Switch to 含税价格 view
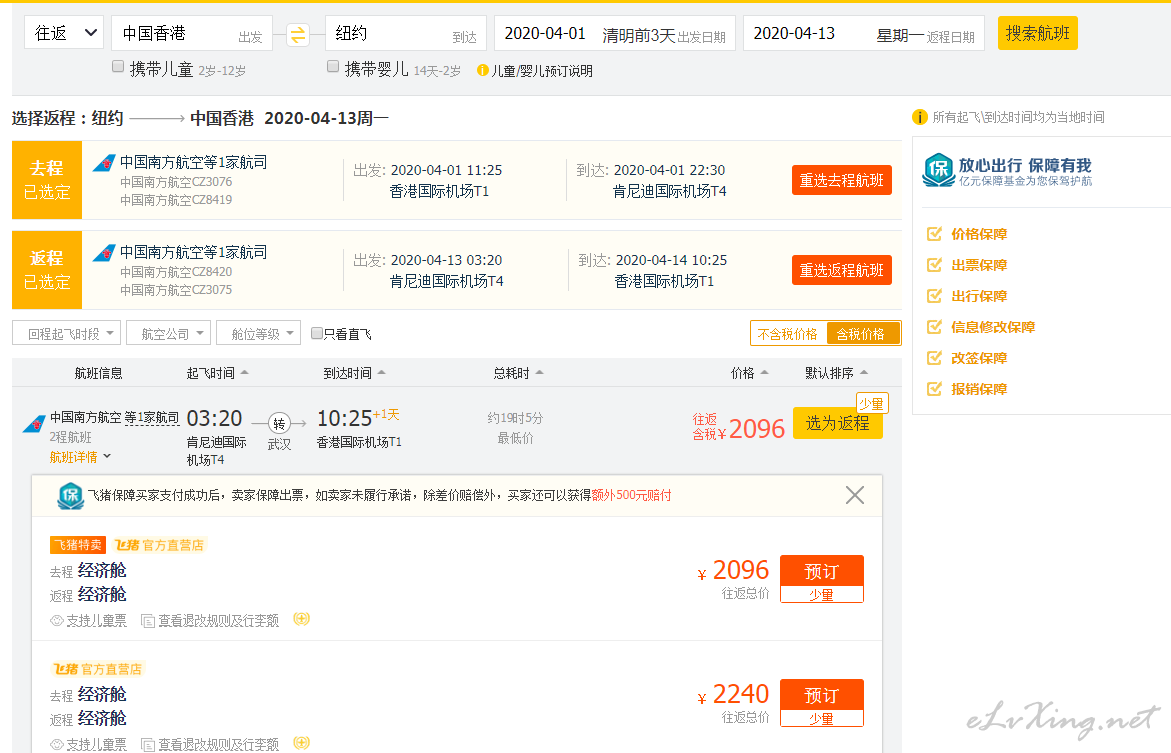Image resolution: width=1171 pixels, height=753 pixels. pyautogui.click(x=863, y=334)
